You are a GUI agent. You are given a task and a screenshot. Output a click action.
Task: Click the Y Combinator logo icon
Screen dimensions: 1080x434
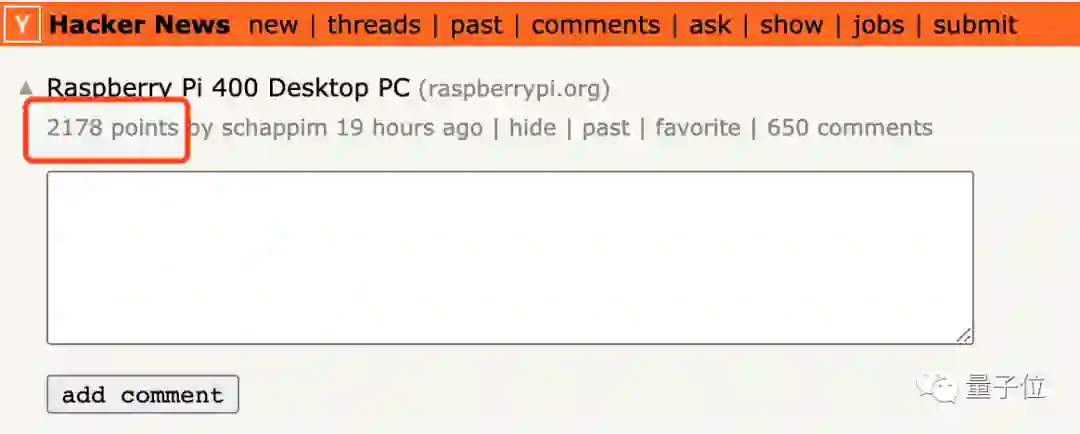click(x=24, y=25)
